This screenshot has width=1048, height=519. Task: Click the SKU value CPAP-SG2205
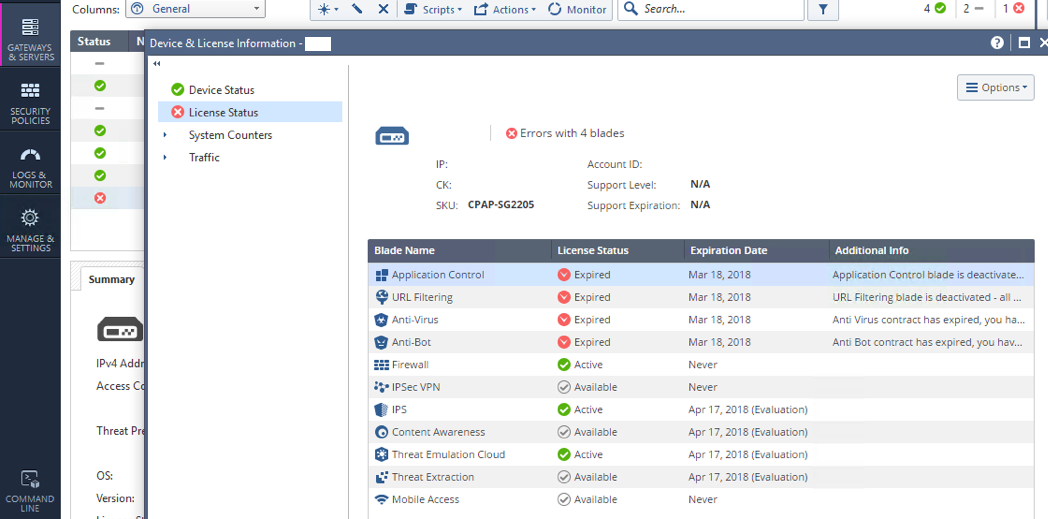click(x=501, y=205)
